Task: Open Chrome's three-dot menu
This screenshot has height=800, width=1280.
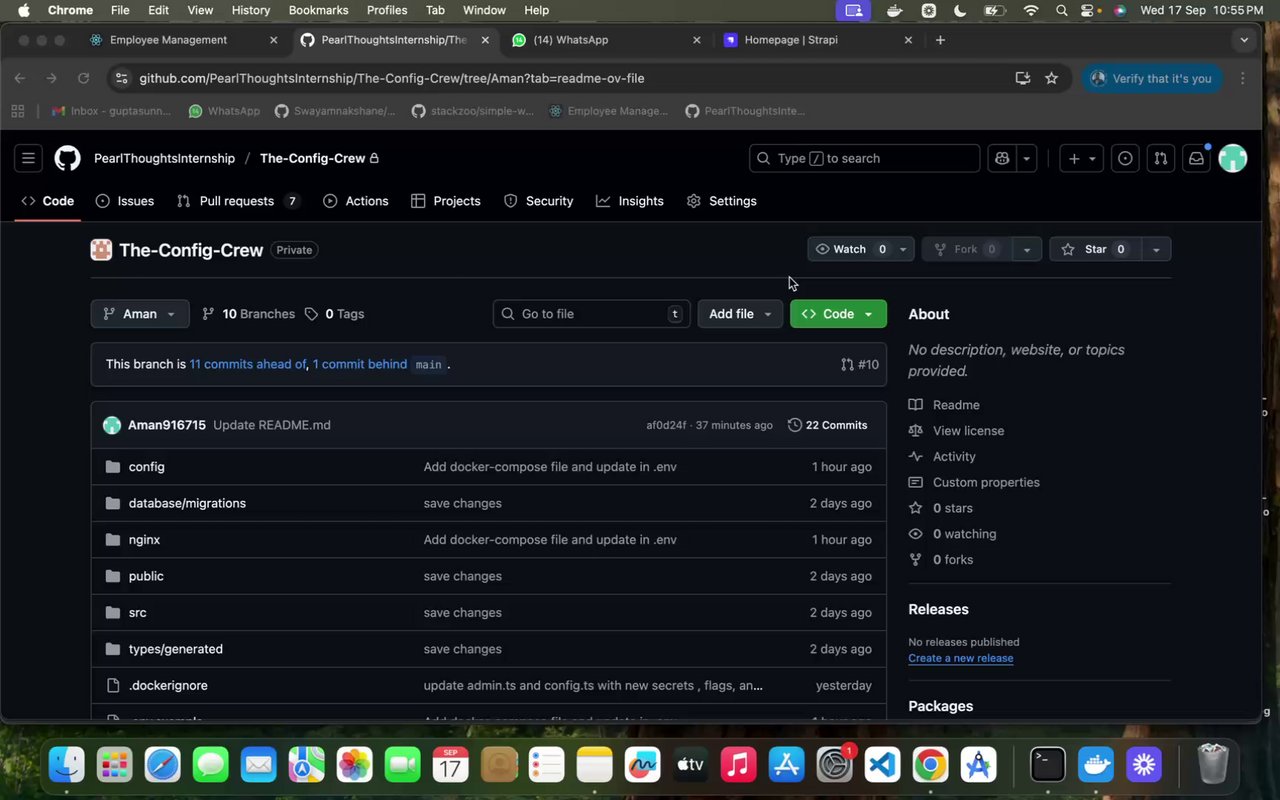Action: [x=1243, y=78]
